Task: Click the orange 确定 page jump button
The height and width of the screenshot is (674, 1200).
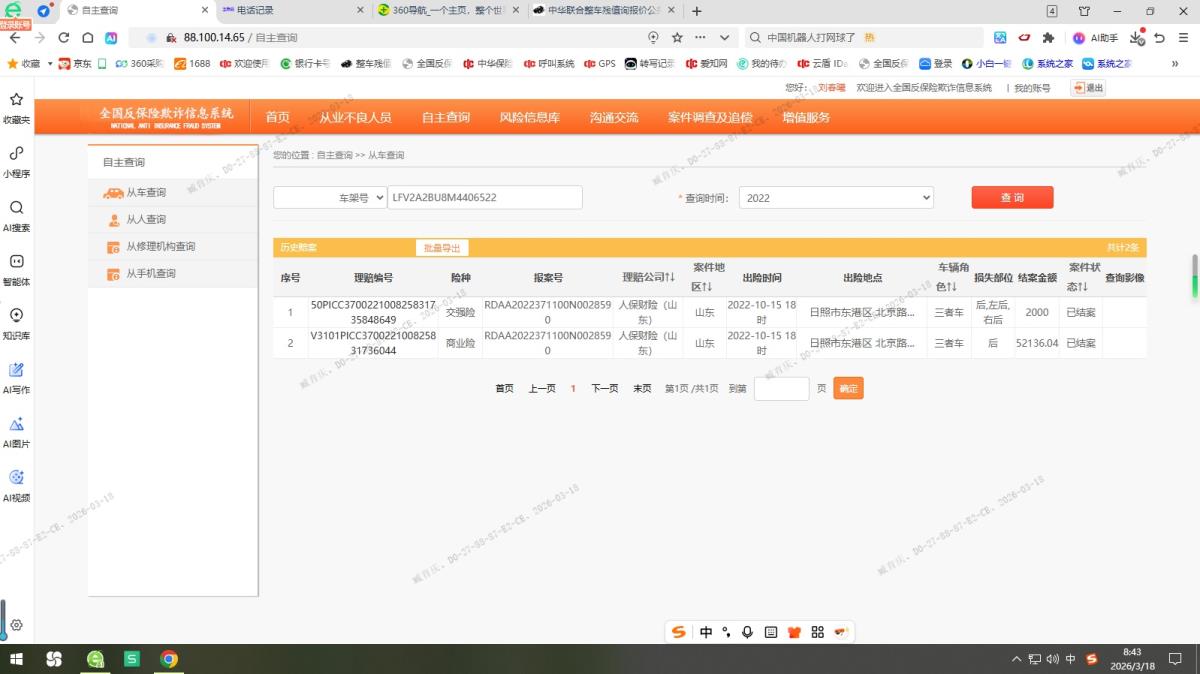Action: [848, 388]
